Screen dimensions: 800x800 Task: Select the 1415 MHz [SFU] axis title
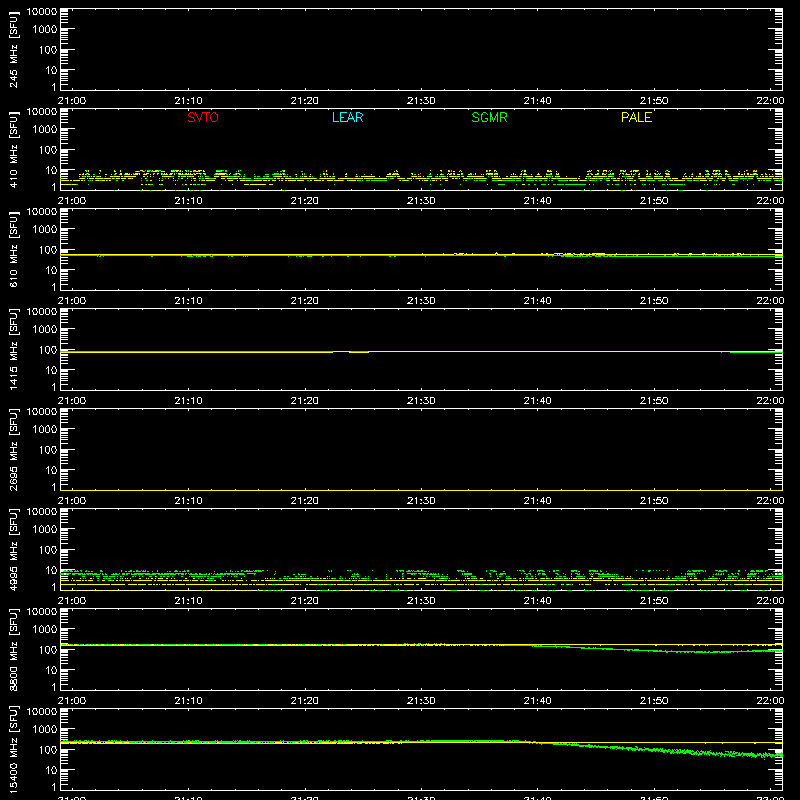(14, 349)
